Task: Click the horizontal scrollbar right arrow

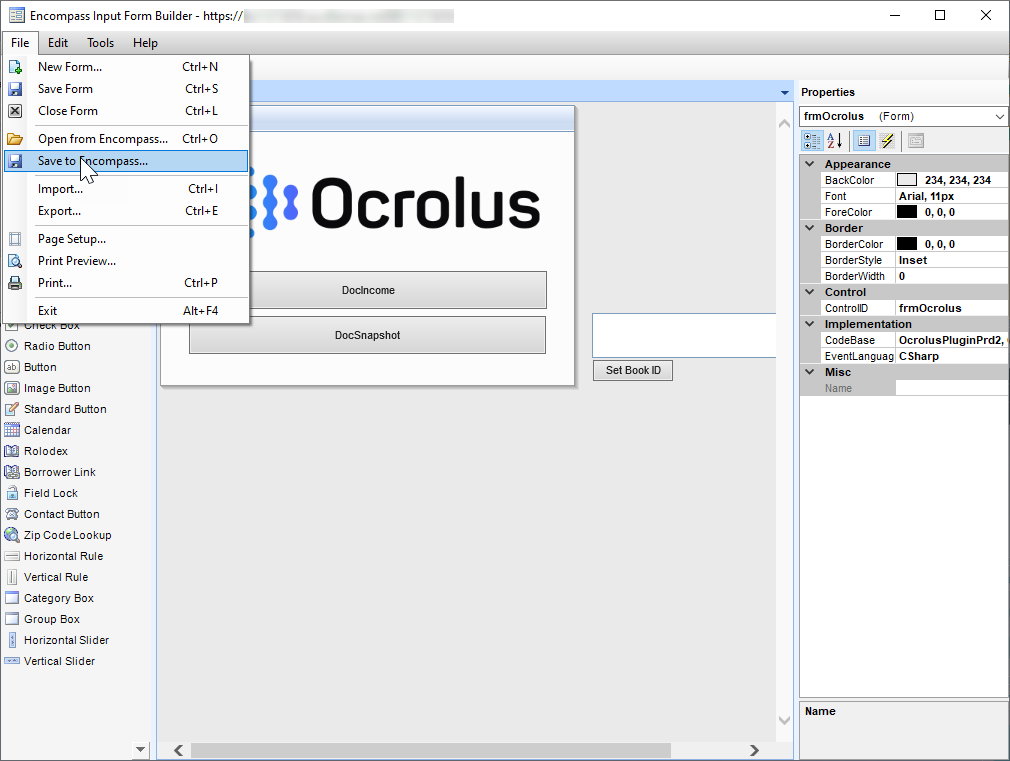Action: (754, 751)
